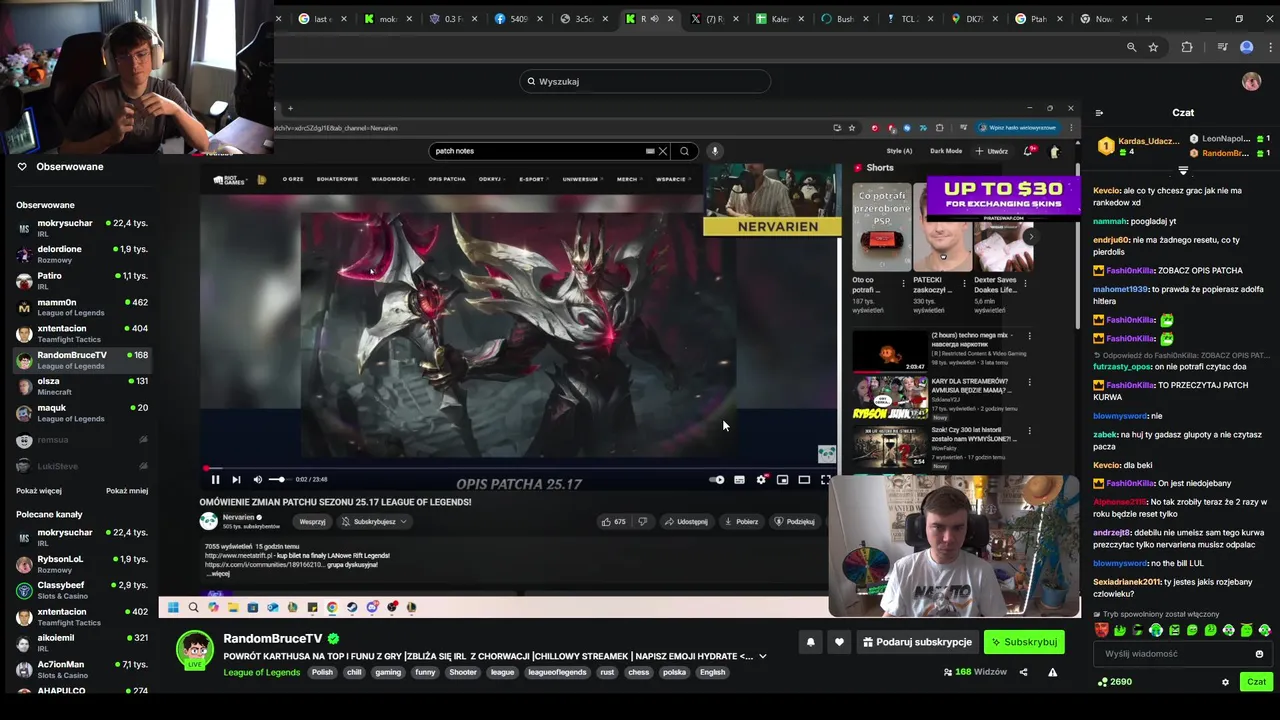Click the Udostępnij share button

pyautogui.click(x=685, y=521)
